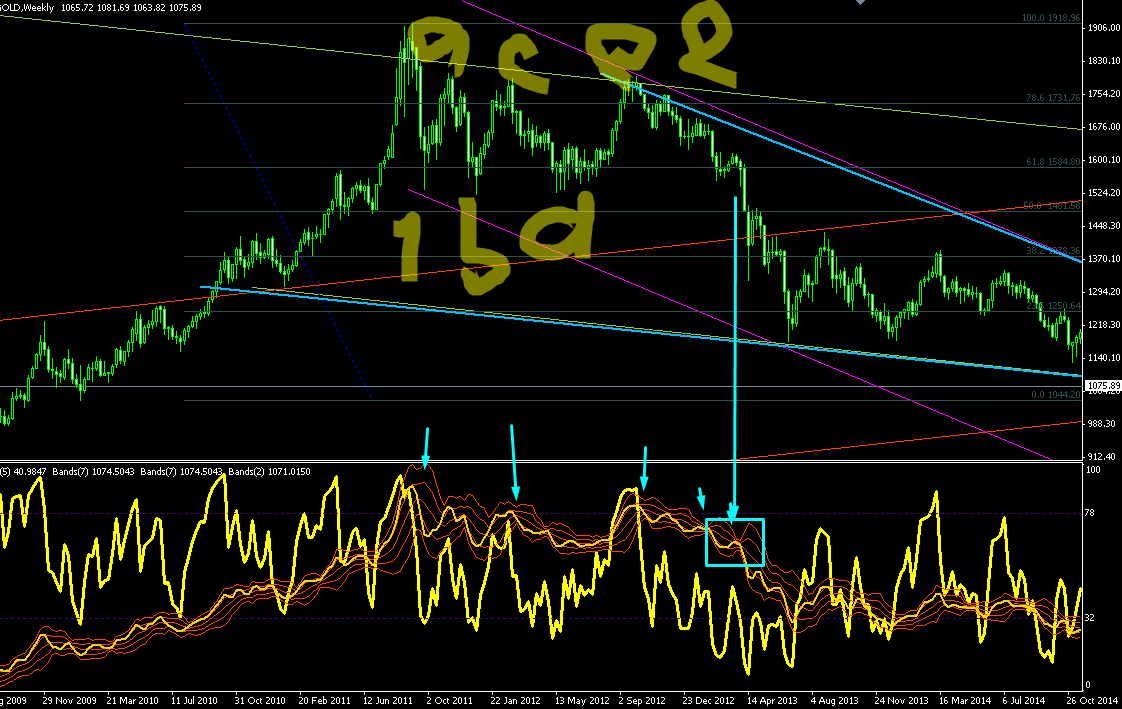Click the 23 Dec 2012 date label
Viewport: 1122px width, 709px height.
[x=708, y=700]
